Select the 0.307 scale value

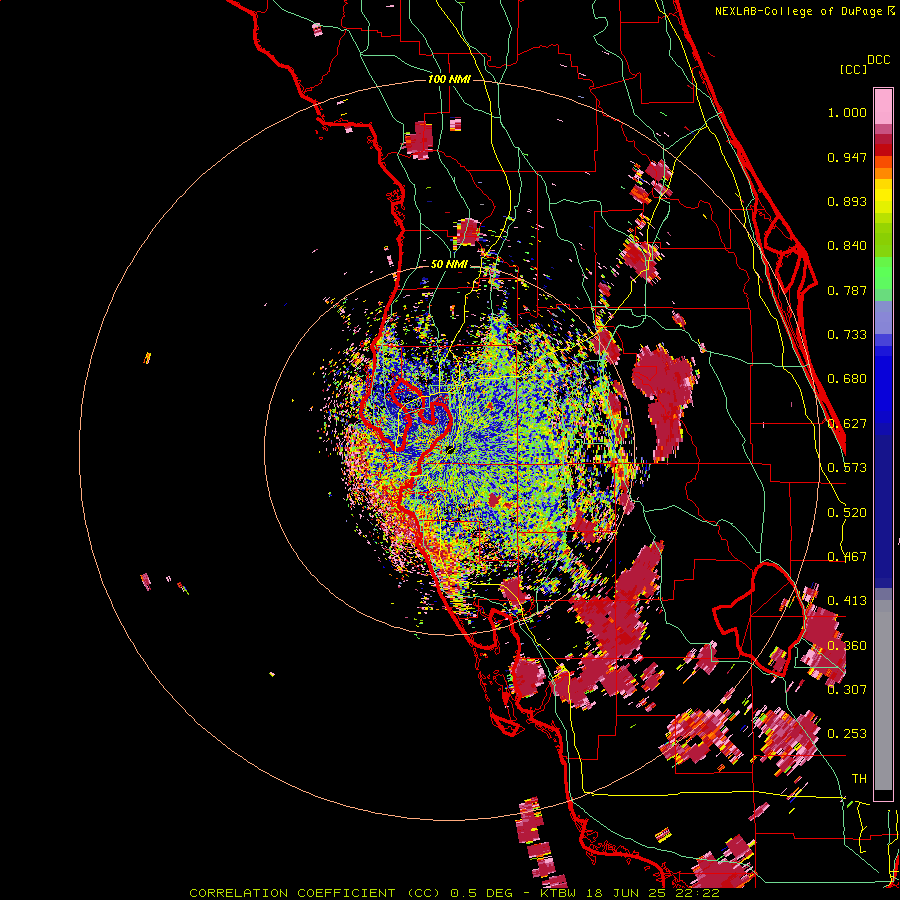click(x=847, y=689)
